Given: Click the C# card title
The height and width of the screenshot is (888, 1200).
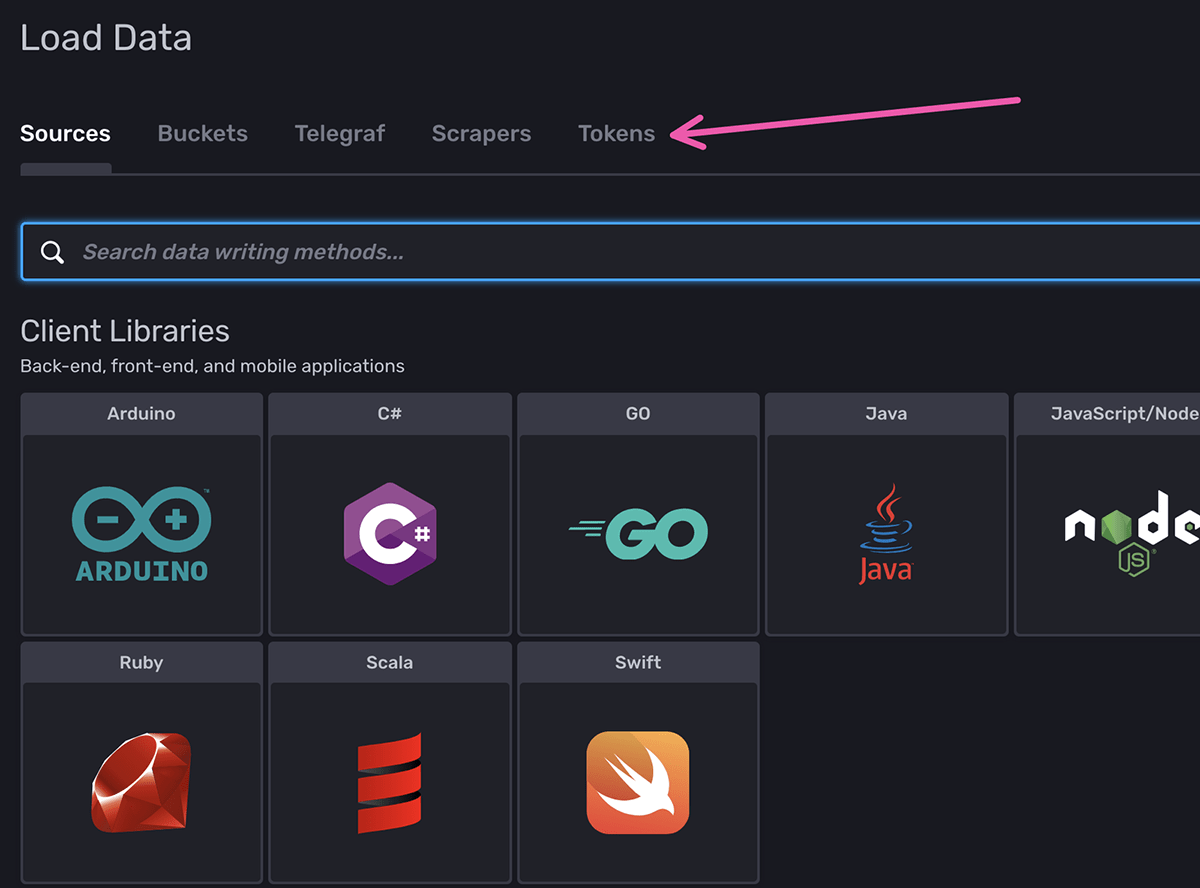Looking at the screenshot, I should pyautogui.click(x=390, y=414).
